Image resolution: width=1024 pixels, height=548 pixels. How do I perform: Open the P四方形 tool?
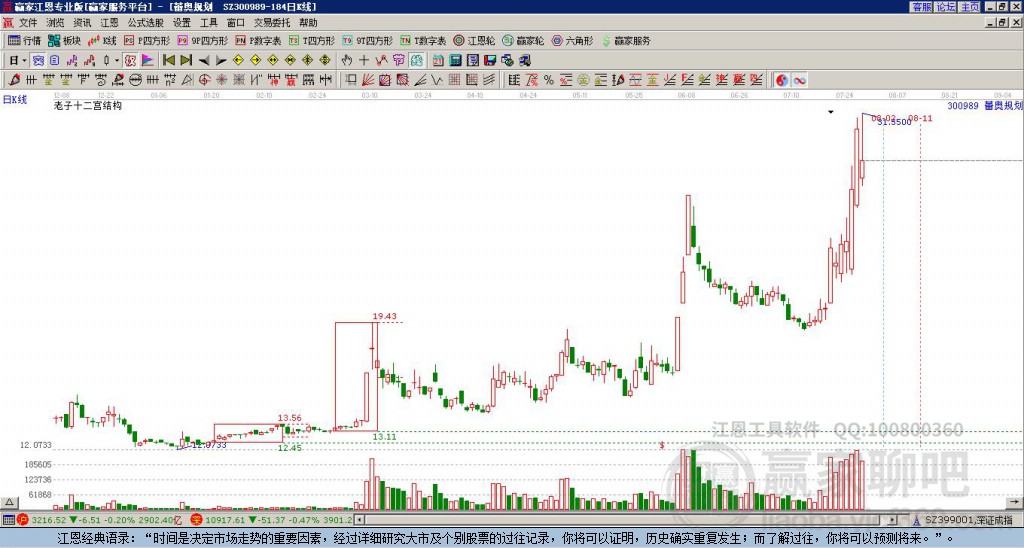(x=147, y=40)
